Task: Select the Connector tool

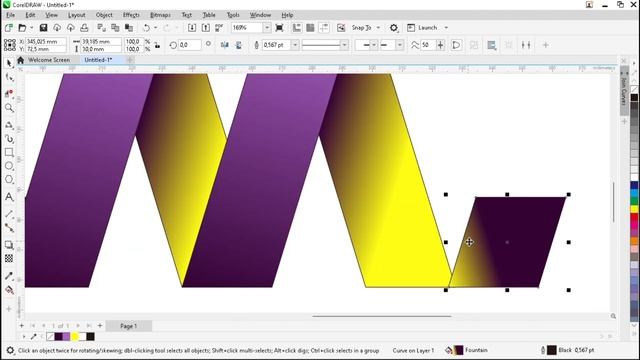Action: click(x=9, y=228)
